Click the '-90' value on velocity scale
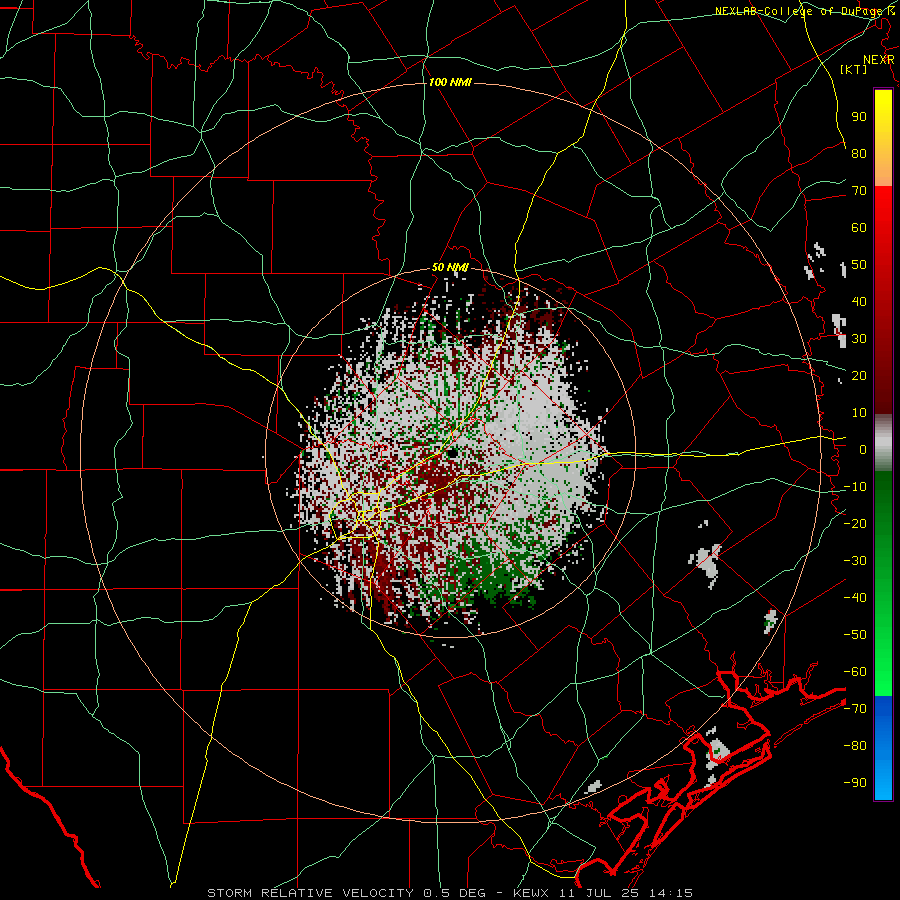 coord(855,782)
